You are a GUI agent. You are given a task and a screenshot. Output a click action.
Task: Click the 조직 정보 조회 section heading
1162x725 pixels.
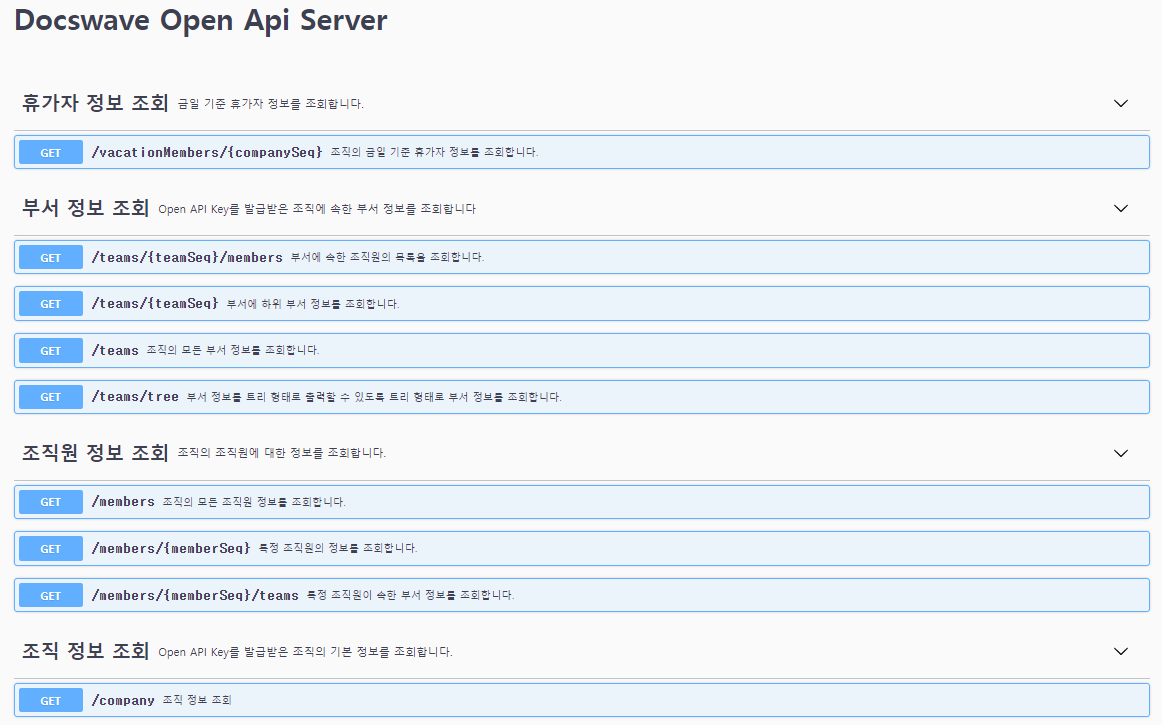click(85, 651)
